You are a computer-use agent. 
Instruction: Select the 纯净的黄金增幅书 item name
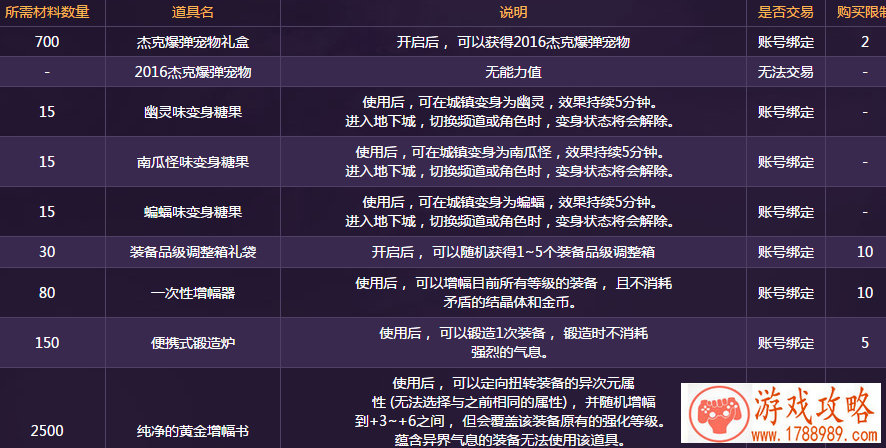coord(193,431)
